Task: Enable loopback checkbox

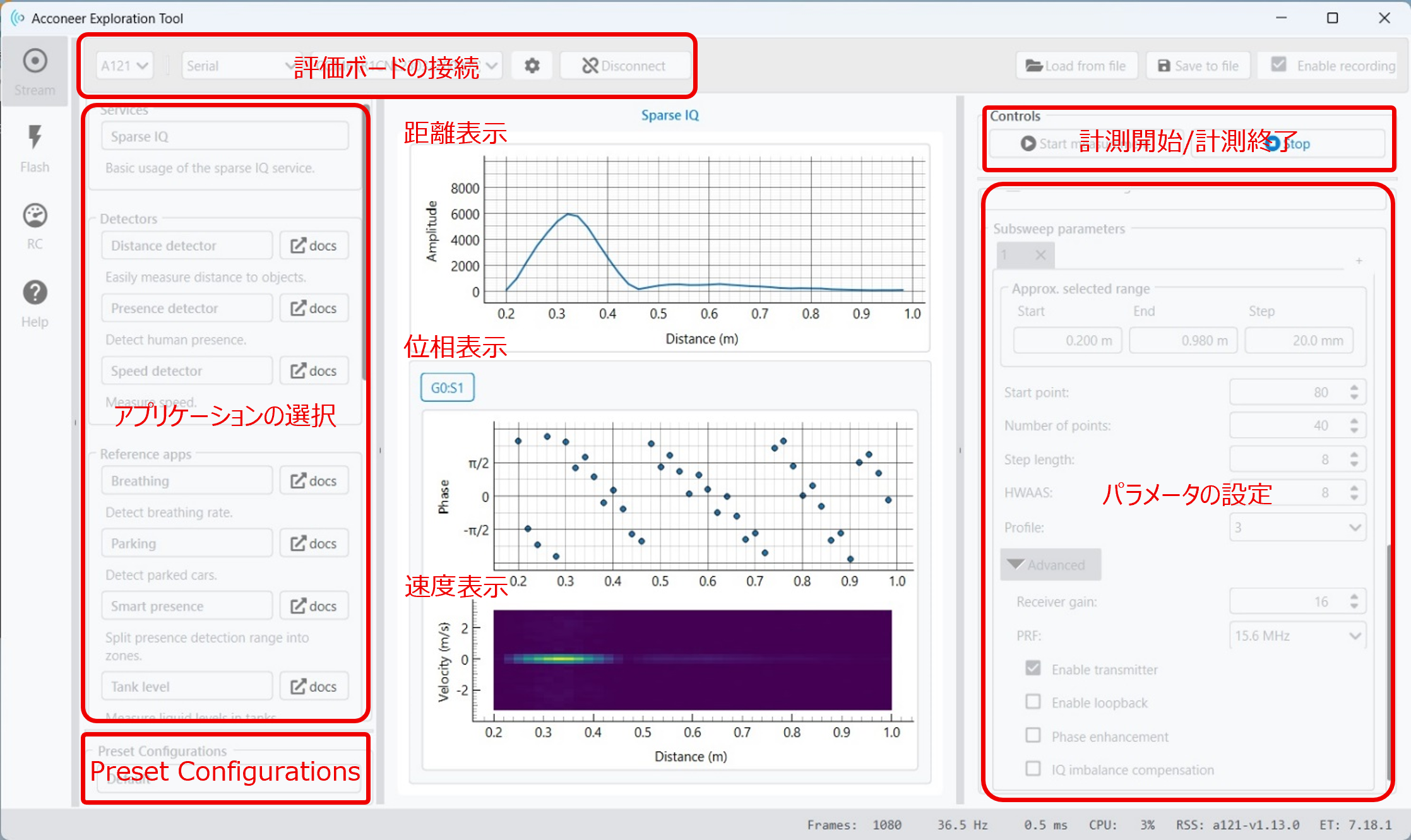Action: coord(1033,702)
